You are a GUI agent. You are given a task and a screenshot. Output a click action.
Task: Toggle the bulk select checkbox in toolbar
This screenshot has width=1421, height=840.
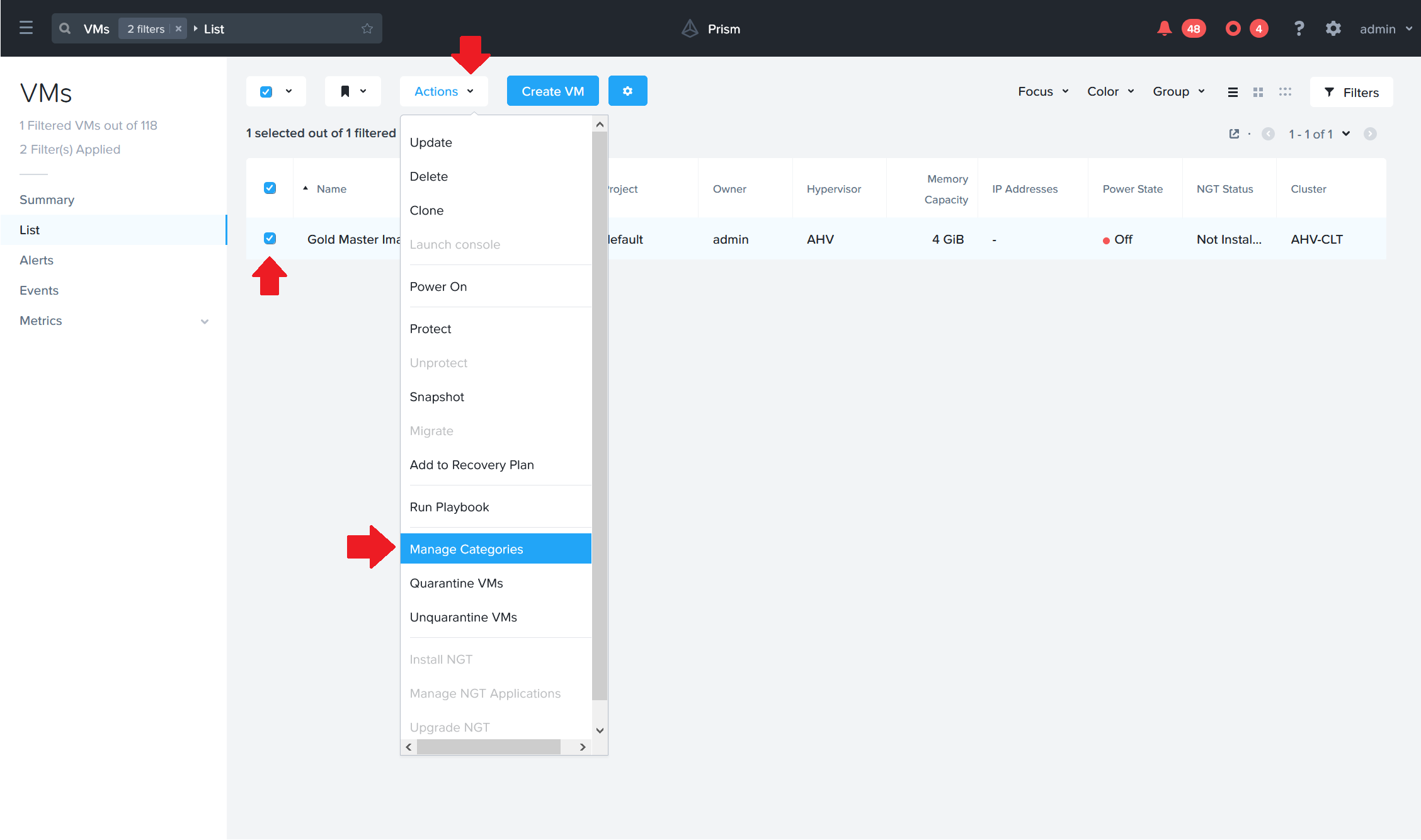[266, 92]
